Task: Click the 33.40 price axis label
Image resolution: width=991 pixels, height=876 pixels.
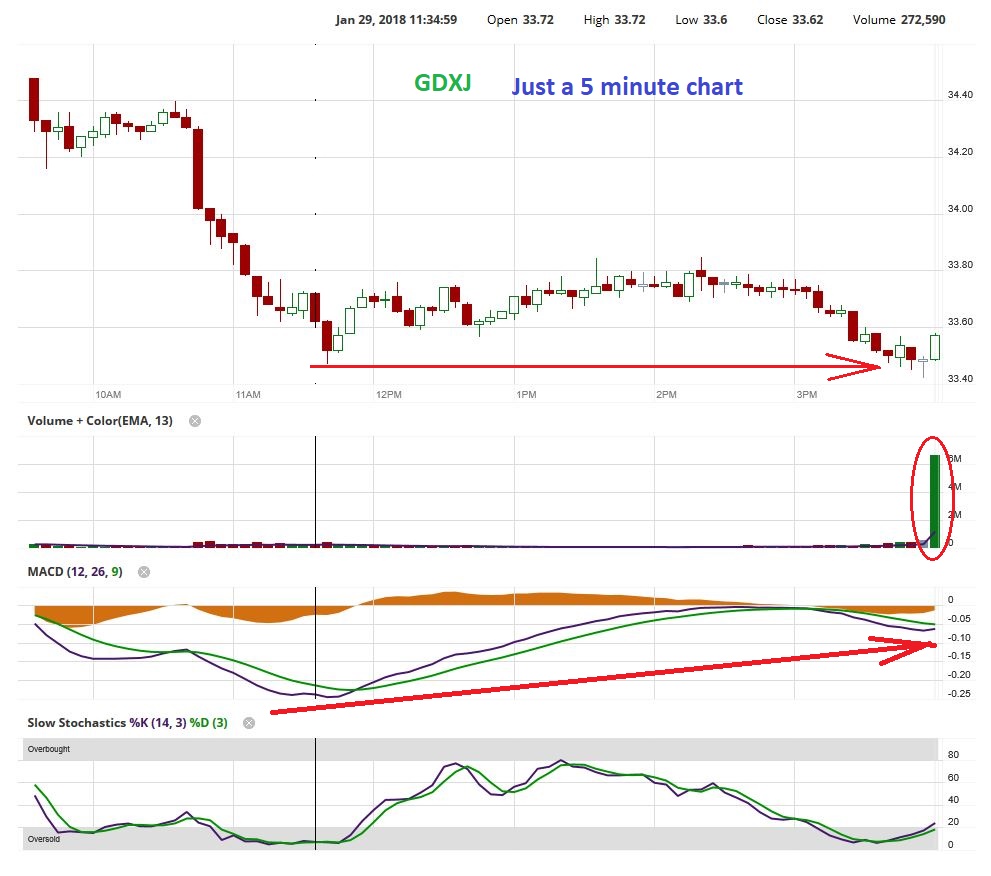Action: [x=960, y=379]
